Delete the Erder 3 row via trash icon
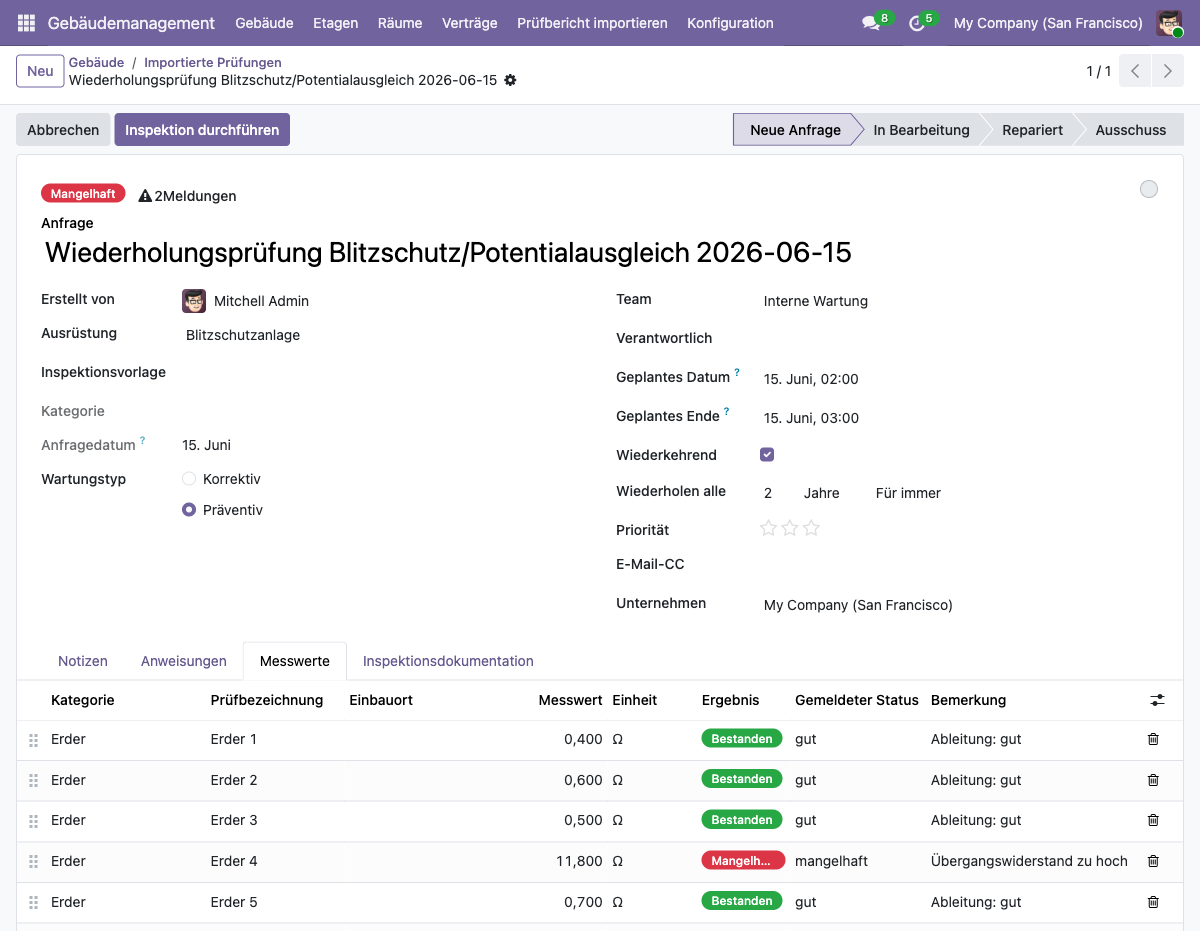Viewport: 1200px width, 931px height. 1153,820
